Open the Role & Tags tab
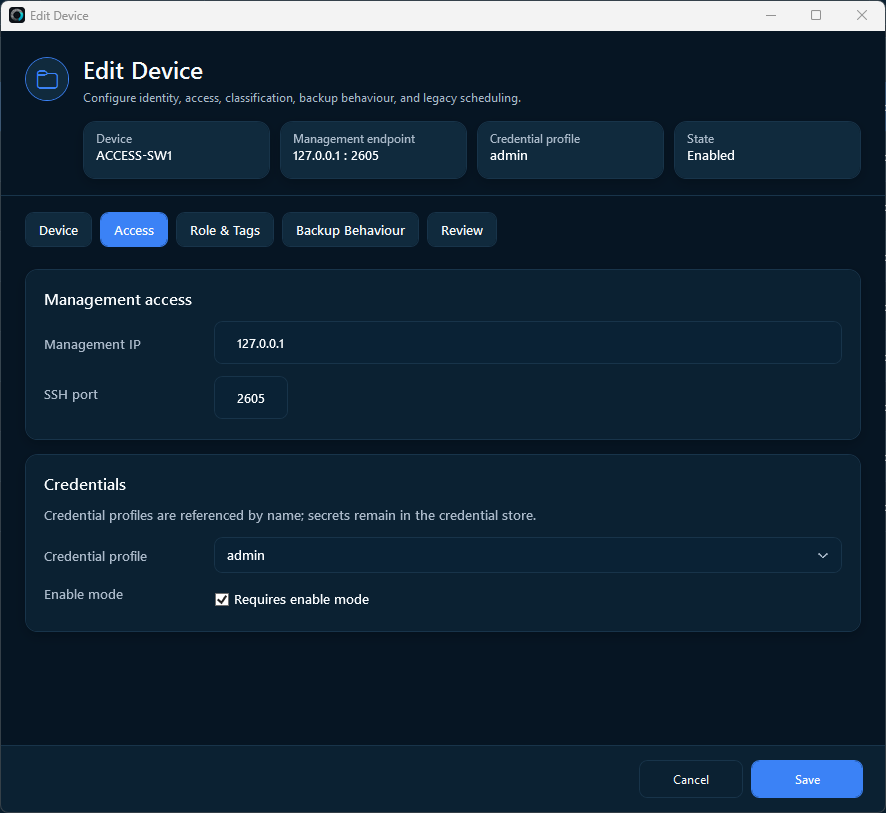 [225, 230]
